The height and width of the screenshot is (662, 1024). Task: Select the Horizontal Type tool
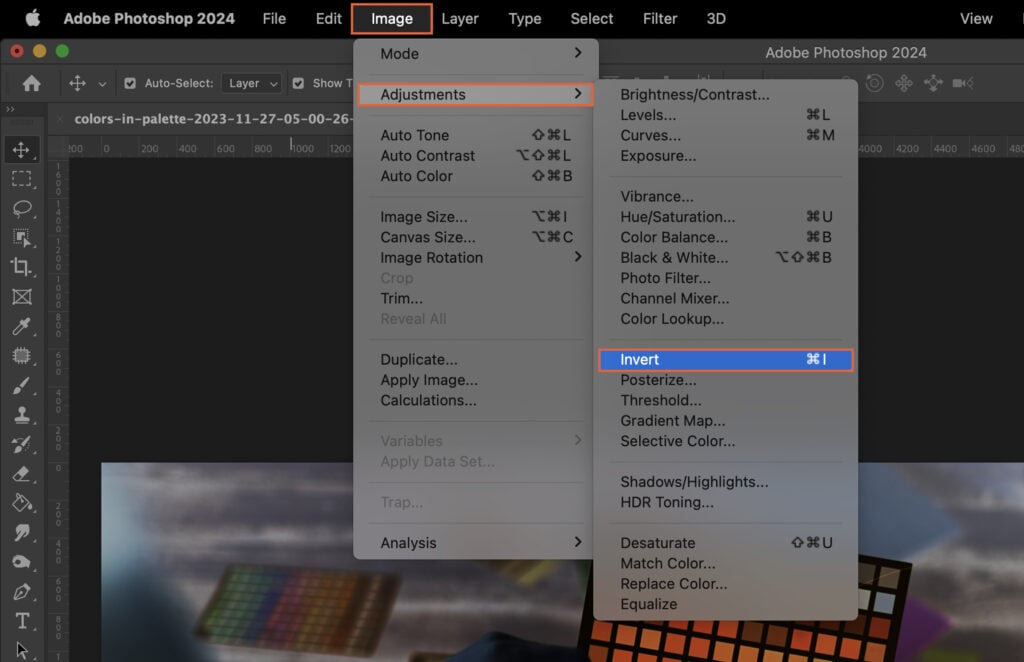coord(22,620)
